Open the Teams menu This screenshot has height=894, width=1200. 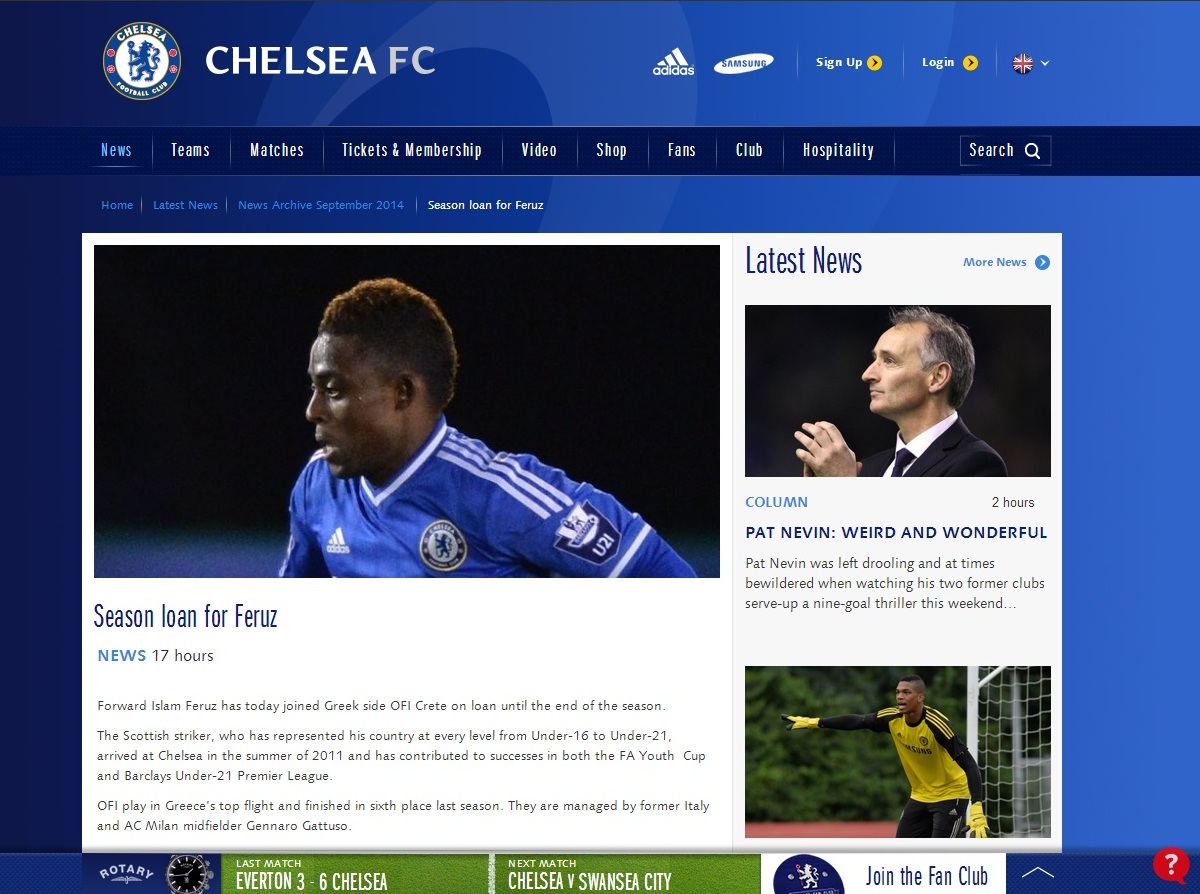coord(190,150)
